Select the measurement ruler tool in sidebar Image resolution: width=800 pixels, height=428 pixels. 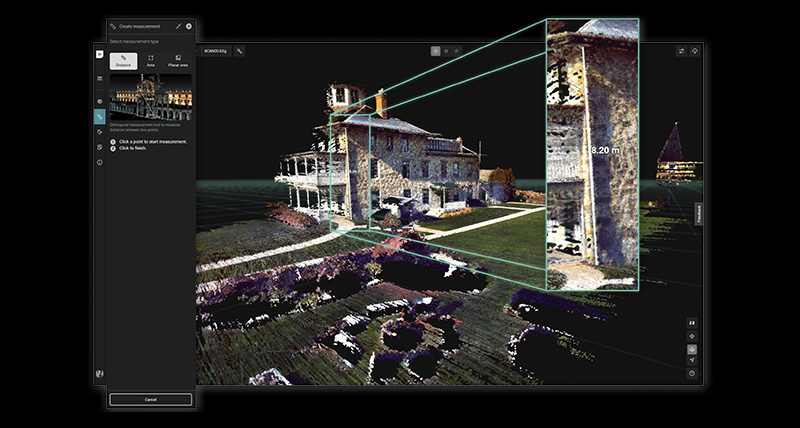pyautogui.click(x=100, y=116)
